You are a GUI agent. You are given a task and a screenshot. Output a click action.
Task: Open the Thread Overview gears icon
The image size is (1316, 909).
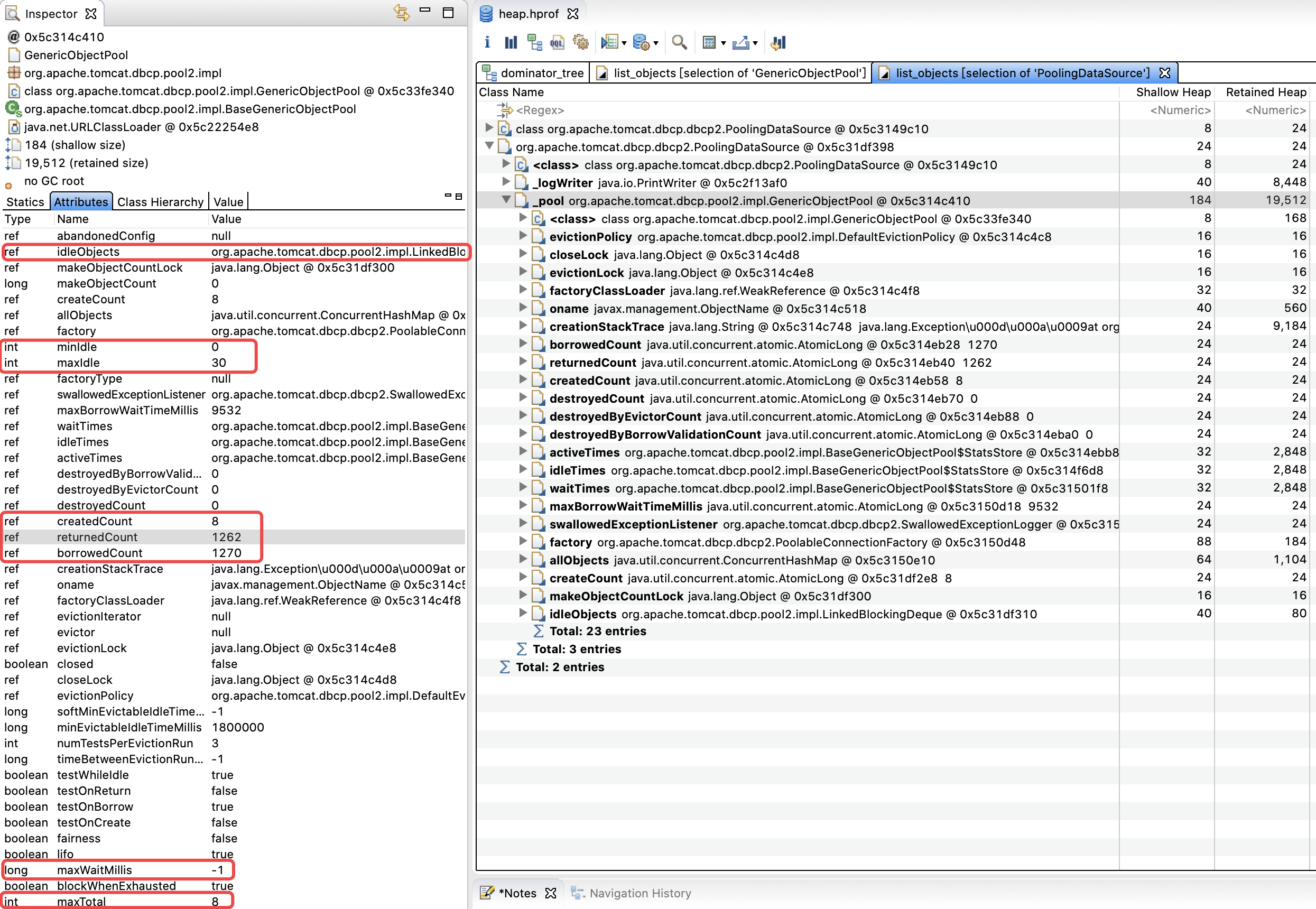(580, 42)
